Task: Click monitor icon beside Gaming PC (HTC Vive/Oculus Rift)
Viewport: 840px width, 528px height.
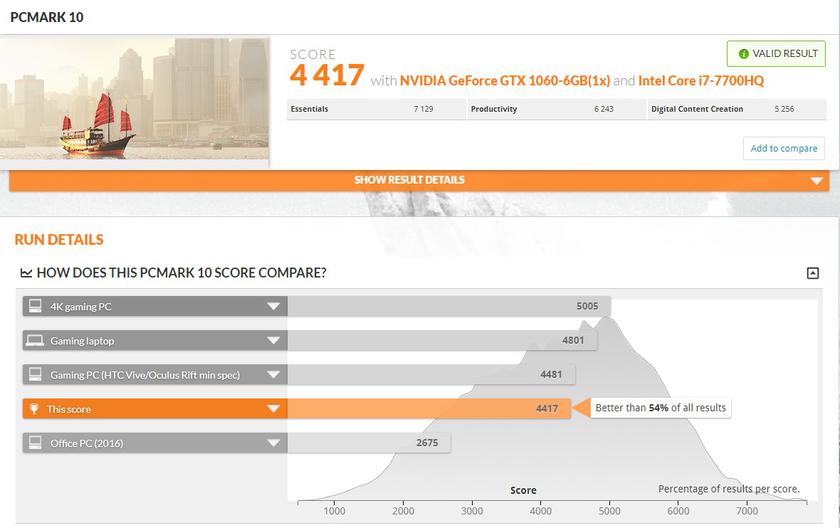Action: point(35,375)
